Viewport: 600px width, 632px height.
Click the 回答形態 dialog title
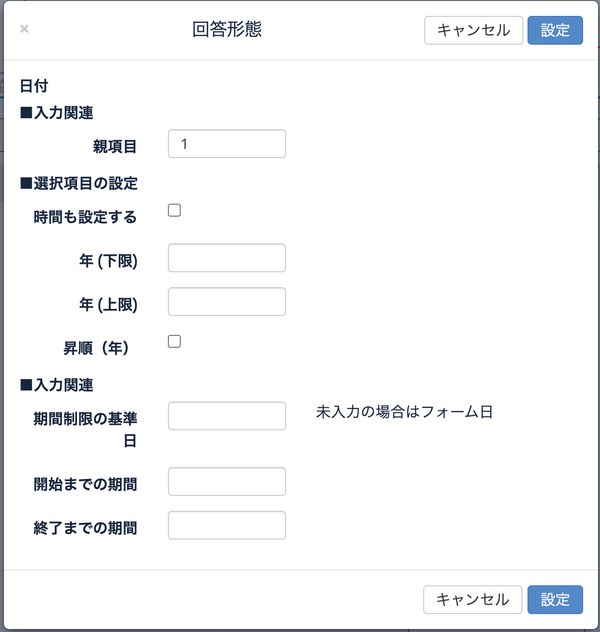(227, 29)
